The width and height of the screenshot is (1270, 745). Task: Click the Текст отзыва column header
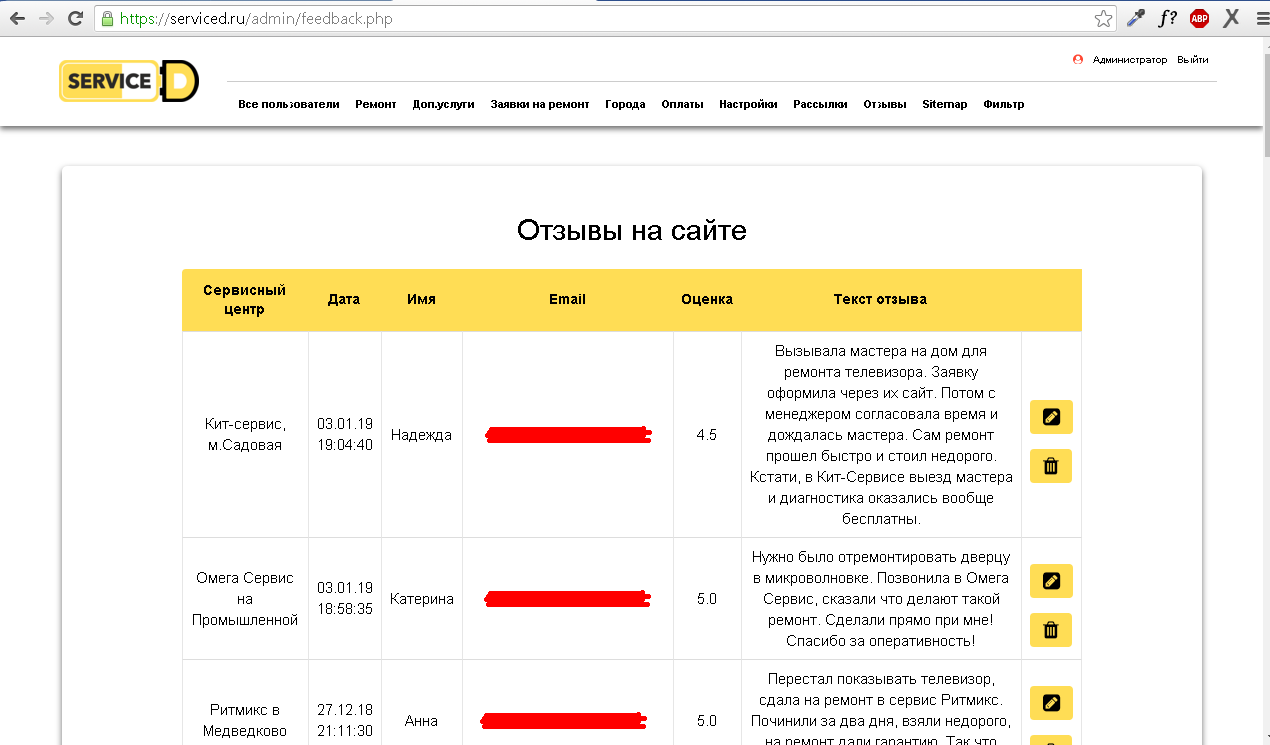(x=880, y=299)
